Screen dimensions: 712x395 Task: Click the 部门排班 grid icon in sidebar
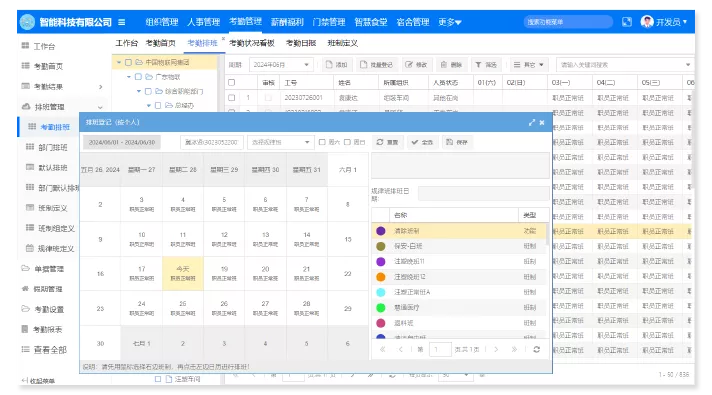(x=30, y=147)
